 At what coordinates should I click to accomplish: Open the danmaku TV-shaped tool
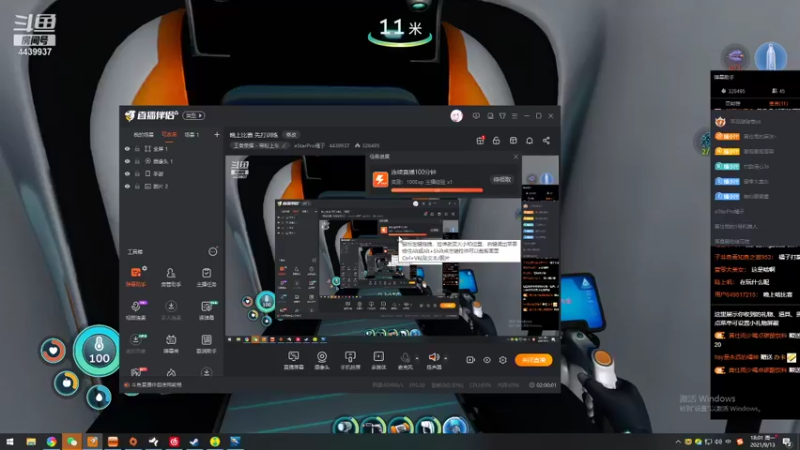(170, 344)
